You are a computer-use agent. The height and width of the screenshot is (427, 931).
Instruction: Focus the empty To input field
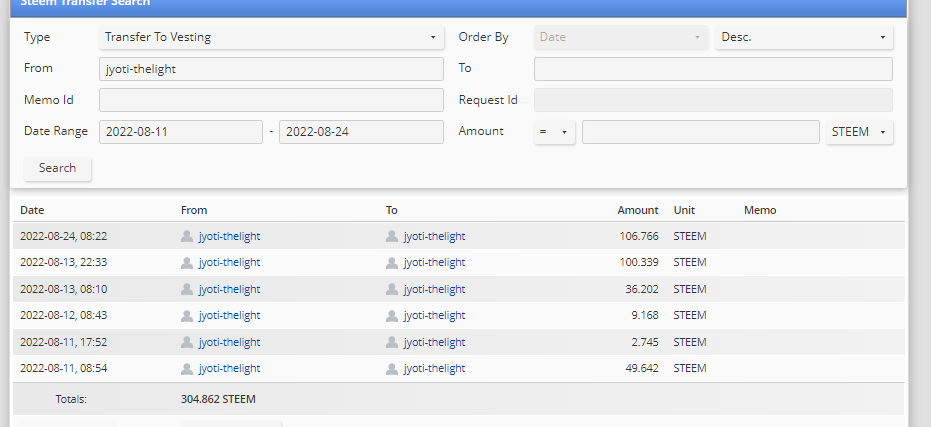click(x=713, y=69)
